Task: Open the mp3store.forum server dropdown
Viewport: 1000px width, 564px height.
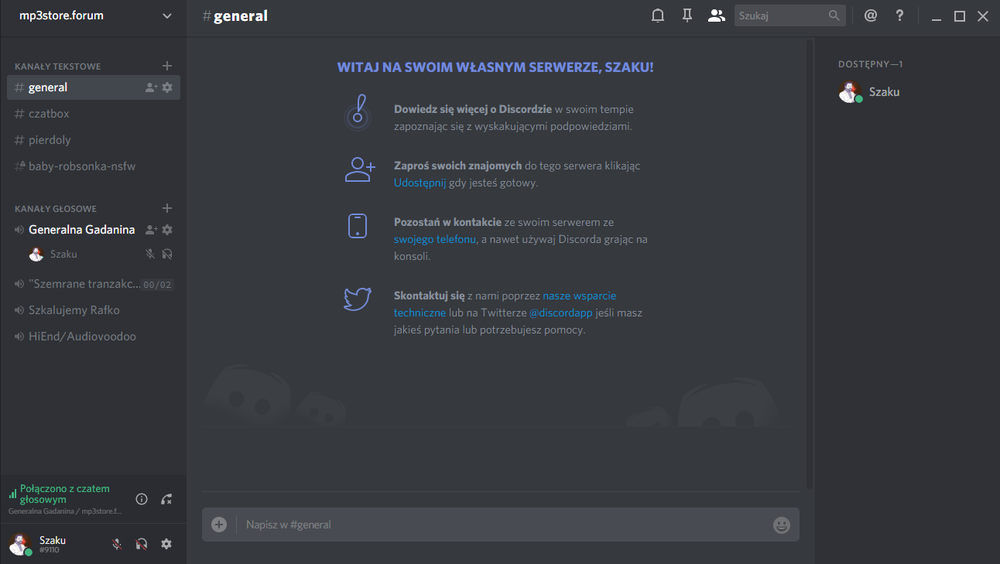Action: (x=166, y=16)
